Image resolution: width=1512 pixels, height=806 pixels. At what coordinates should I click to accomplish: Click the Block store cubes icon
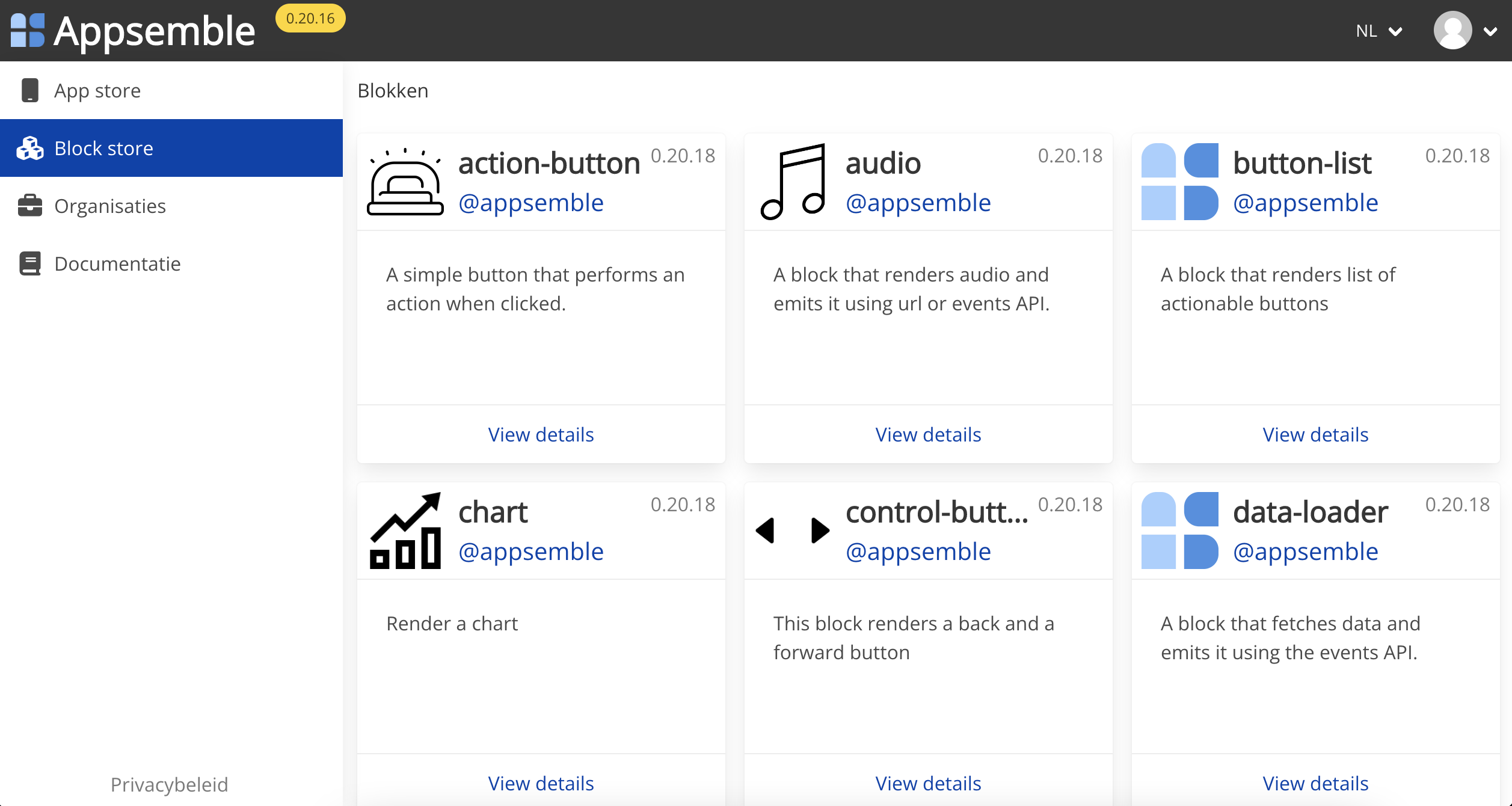click(x=29, y=148)
